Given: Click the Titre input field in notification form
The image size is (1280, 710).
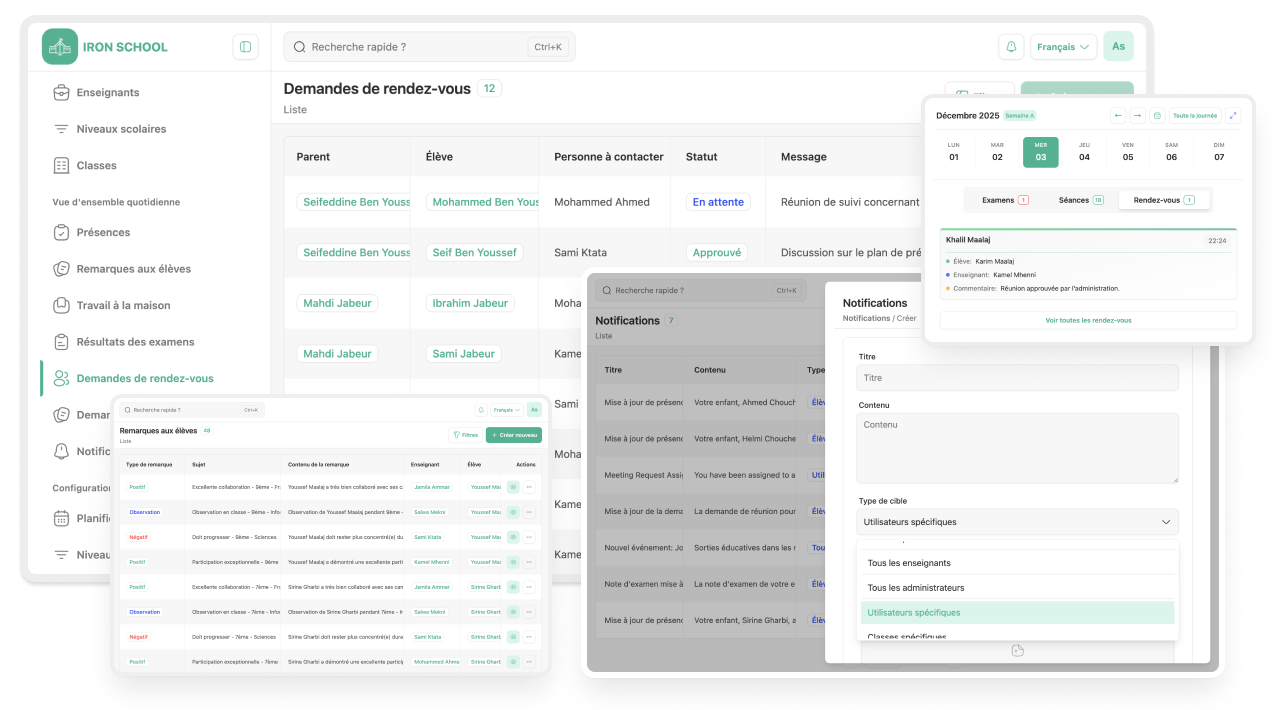Looking at the screenshot, I should pos(1017,378).
